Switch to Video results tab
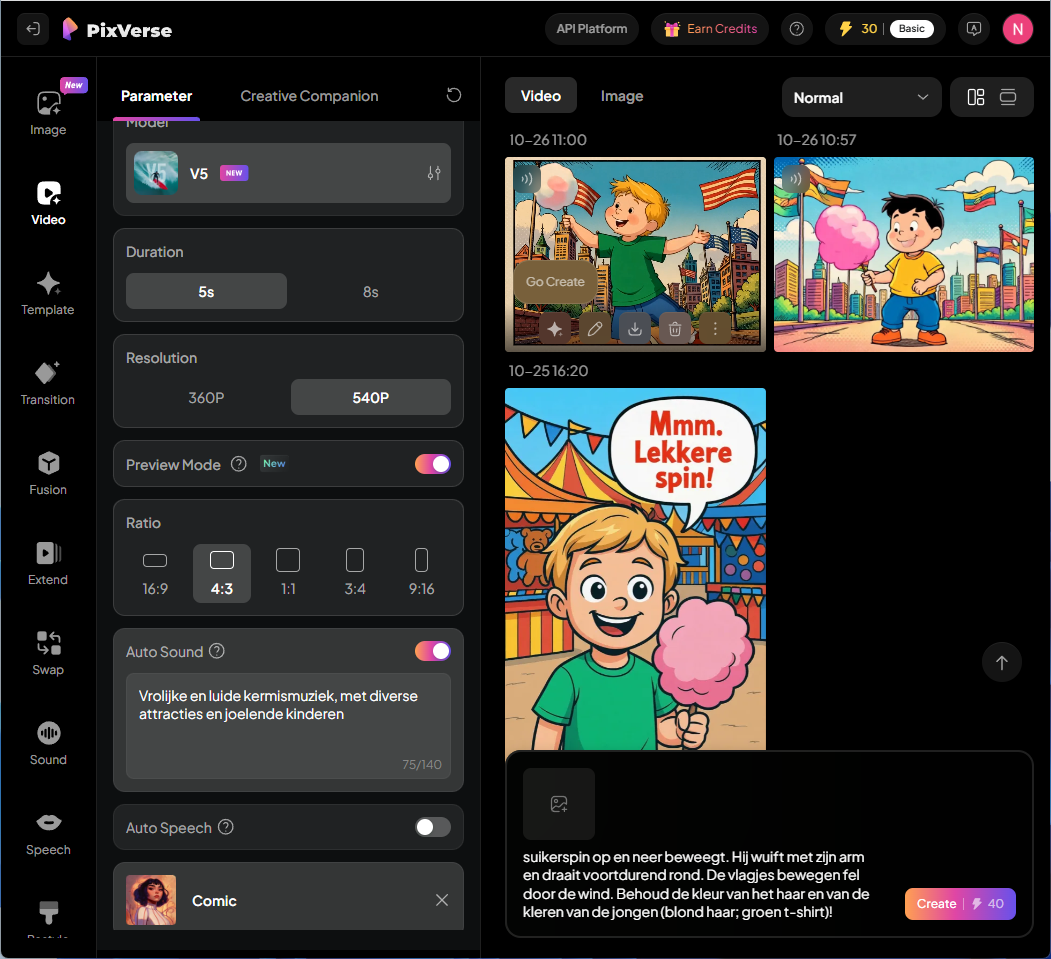Screen dimensions: 1051x959 [541, 96]
